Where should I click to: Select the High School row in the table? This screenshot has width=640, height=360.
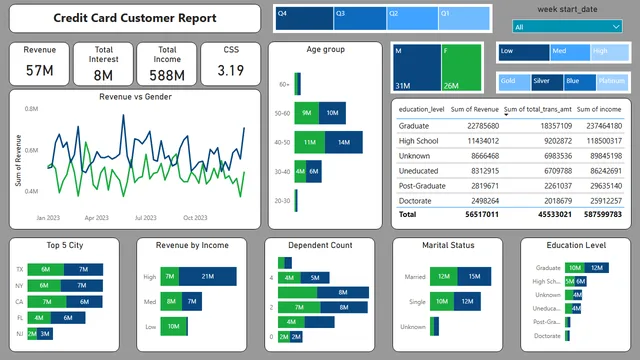[x=510, y=141]
